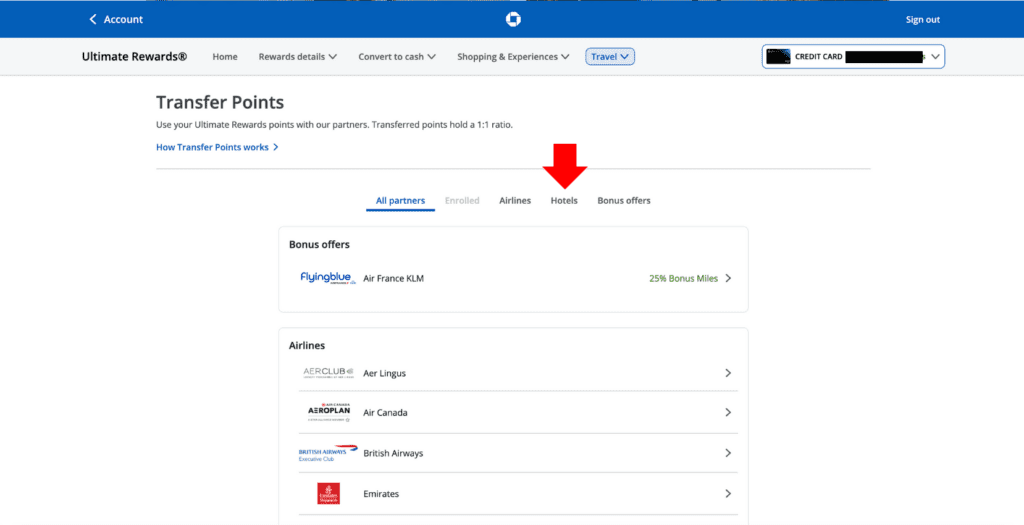
Task: Click the Aer Club logo
Action: pyautogui.click(x=328, y=373)
